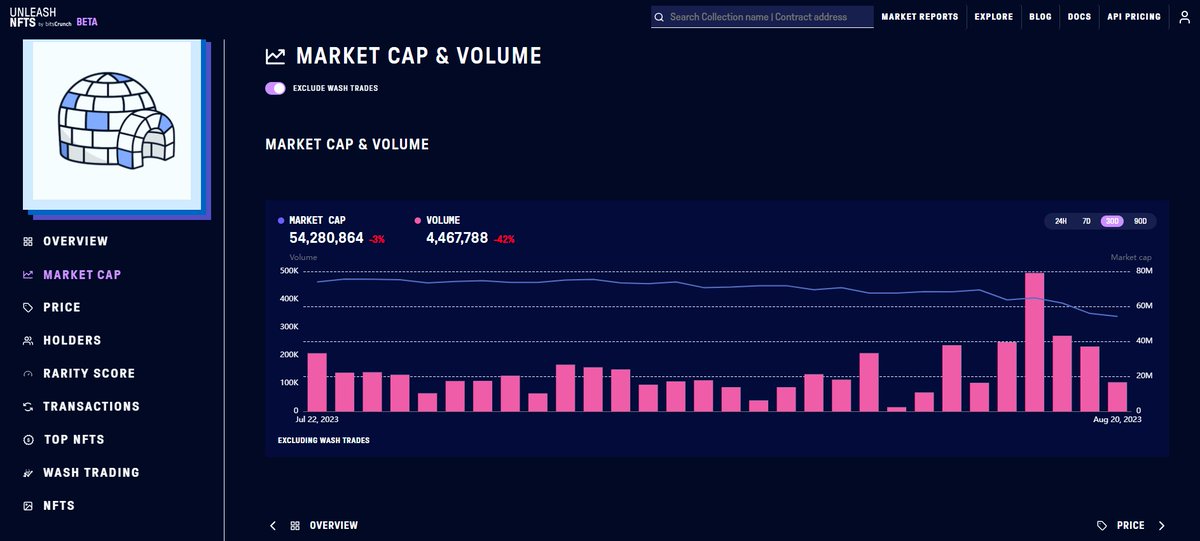
Task: Open the Rarity Score gauge icon
Action: pyautogui.click(x=28, y=373)
